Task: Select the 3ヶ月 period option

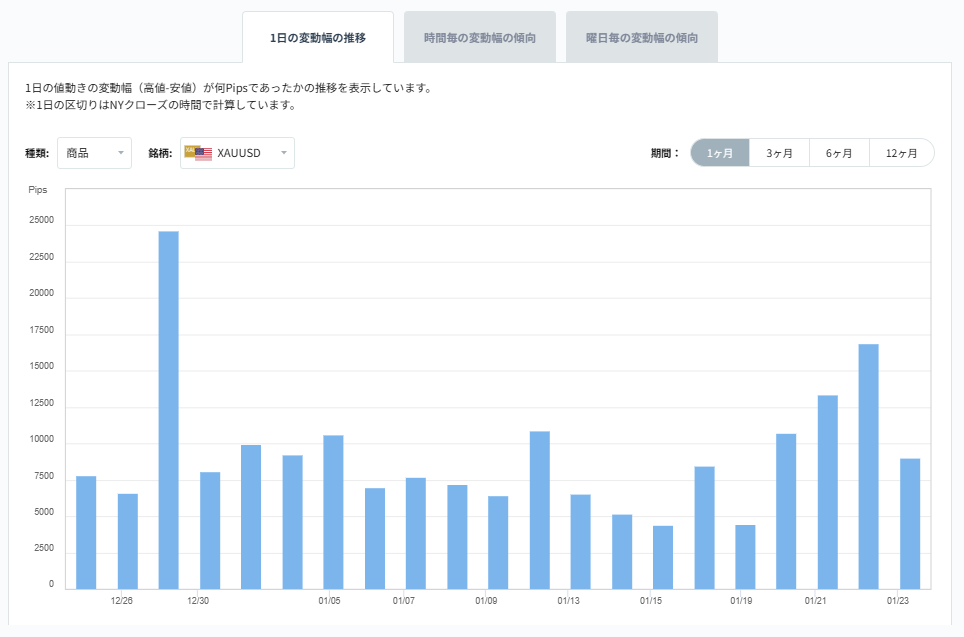Action: tap(779, 152)
